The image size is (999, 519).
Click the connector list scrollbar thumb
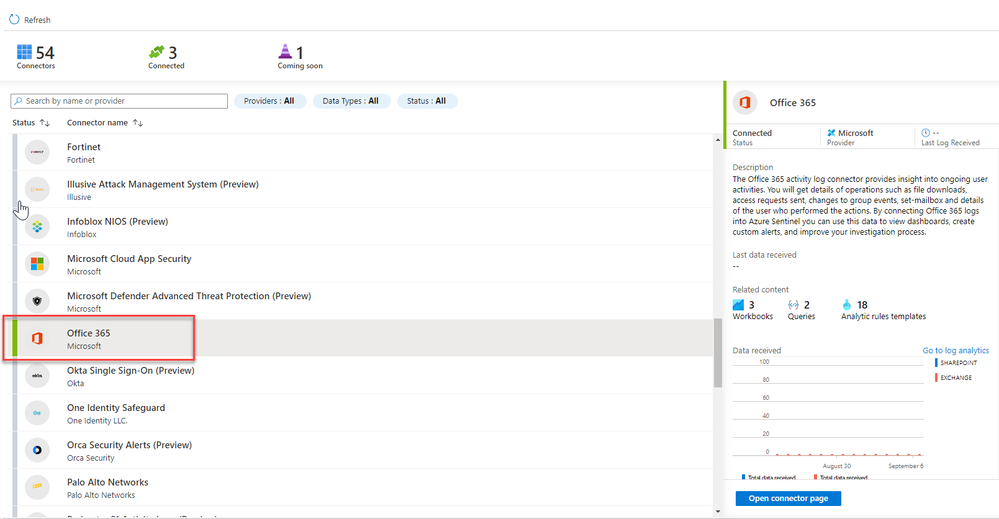tap(718, 353)
